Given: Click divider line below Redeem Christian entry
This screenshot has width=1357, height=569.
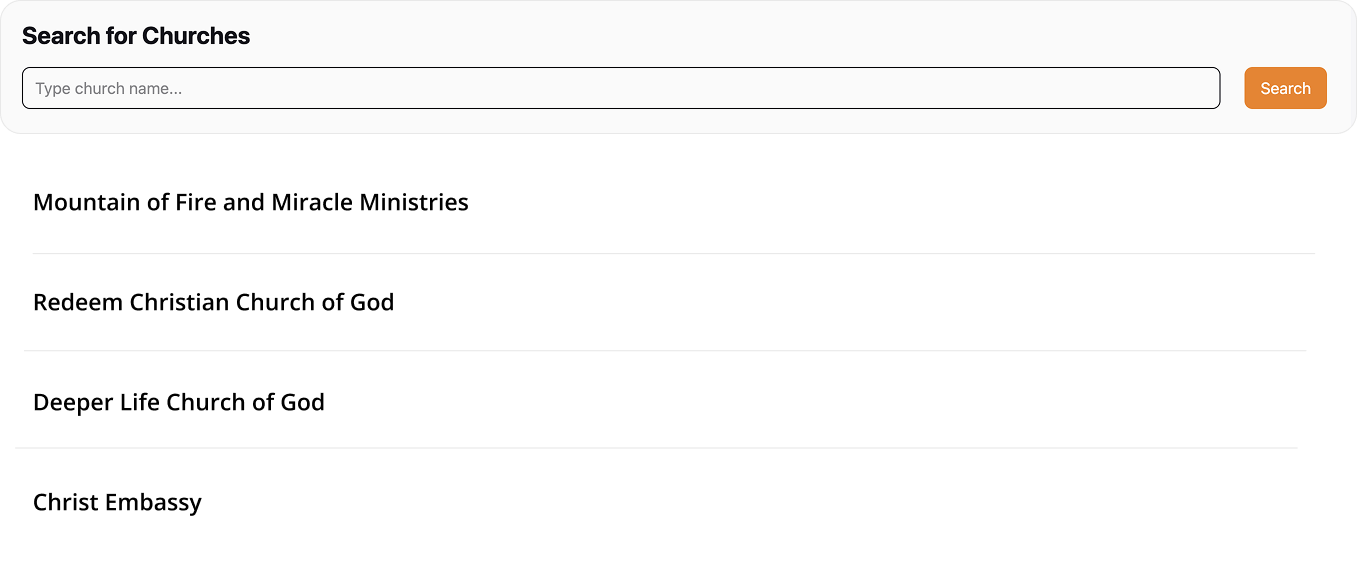Looking at the screenshot, I should point(665,351).
